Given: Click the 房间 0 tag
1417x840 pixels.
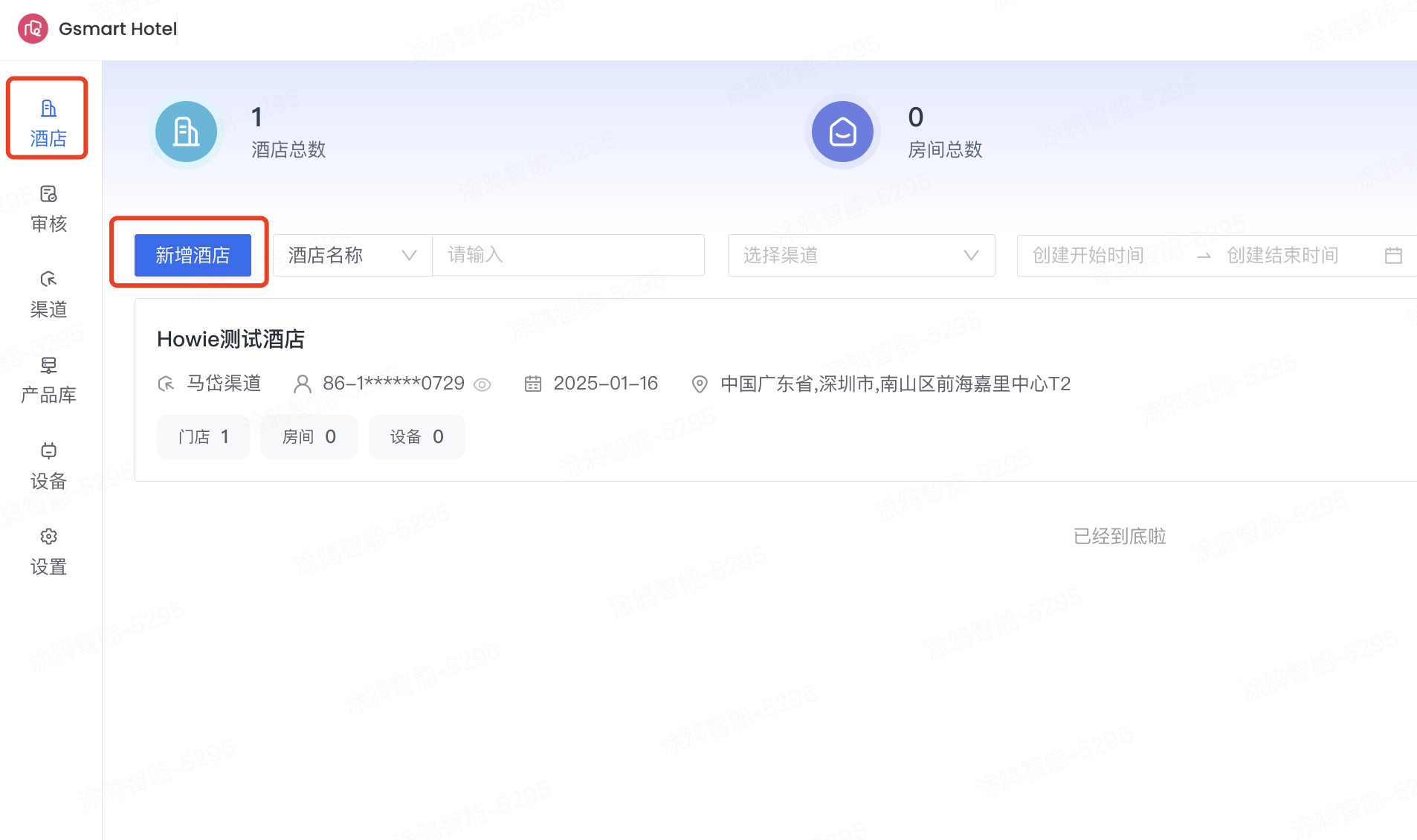Looking at the screenshot, I should 309,436.
